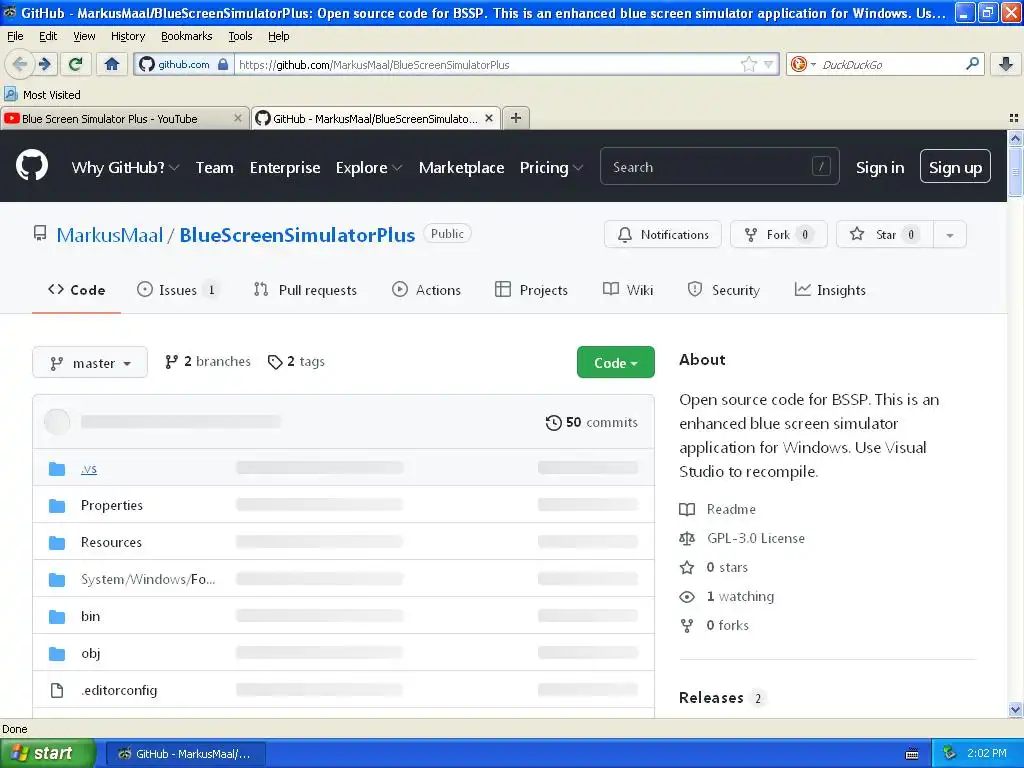Close the GitHub MarkusMaal tab
Image resolution: width=1024 pixels, height=768 pixels.
click(488, 118)
